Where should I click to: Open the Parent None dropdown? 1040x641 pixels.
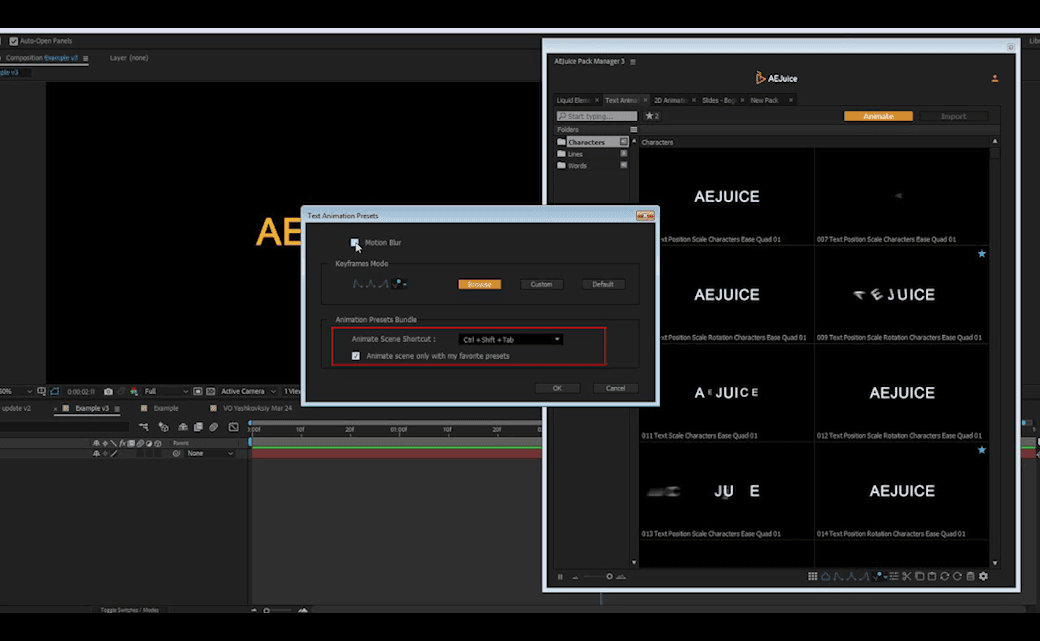210,454
